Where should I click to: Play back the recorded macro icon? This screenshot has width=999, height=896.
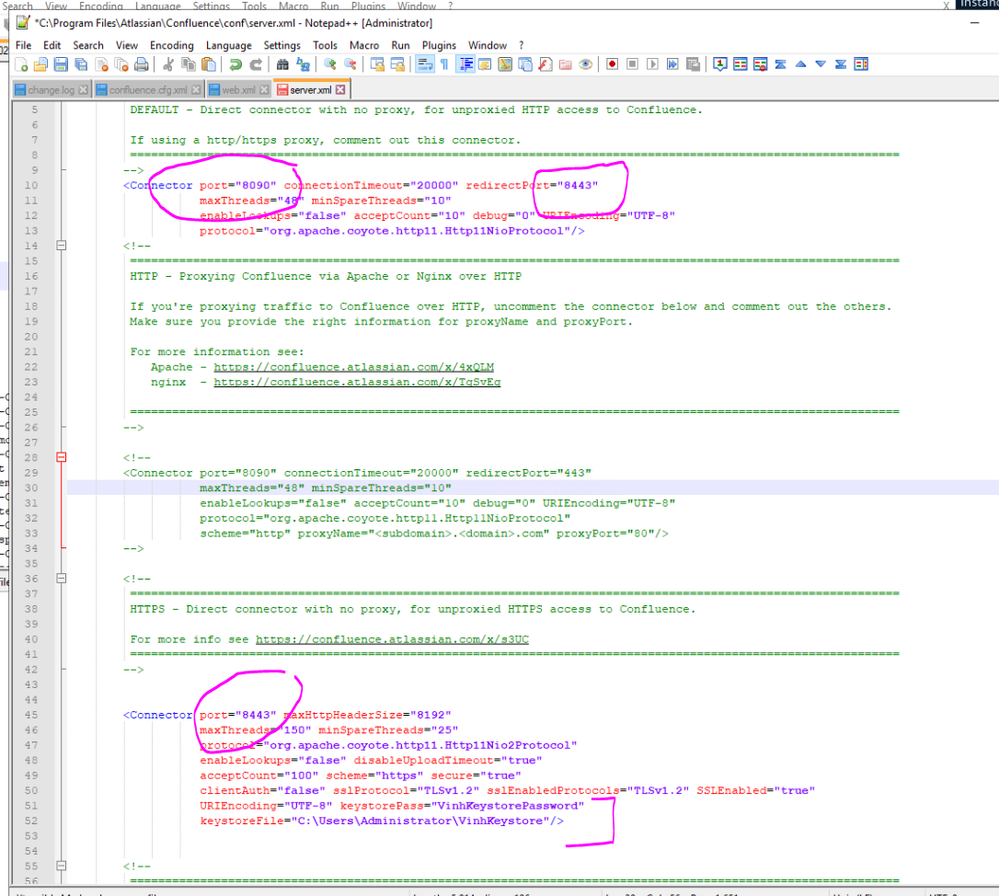652,64
